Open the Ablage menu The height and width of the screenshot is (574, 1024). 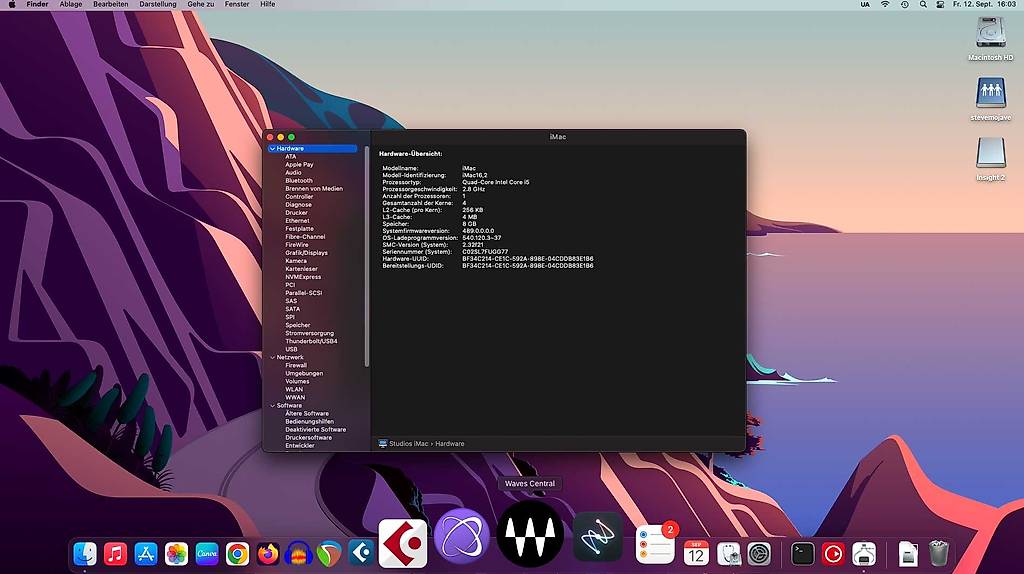click(71, 5)
